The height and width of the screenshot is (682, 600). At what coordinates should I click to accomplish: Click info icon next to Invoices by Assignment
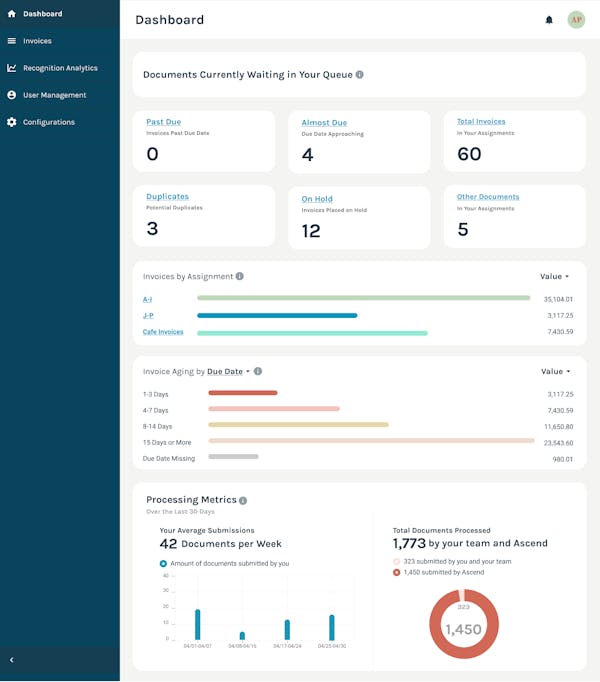[240, 276]
